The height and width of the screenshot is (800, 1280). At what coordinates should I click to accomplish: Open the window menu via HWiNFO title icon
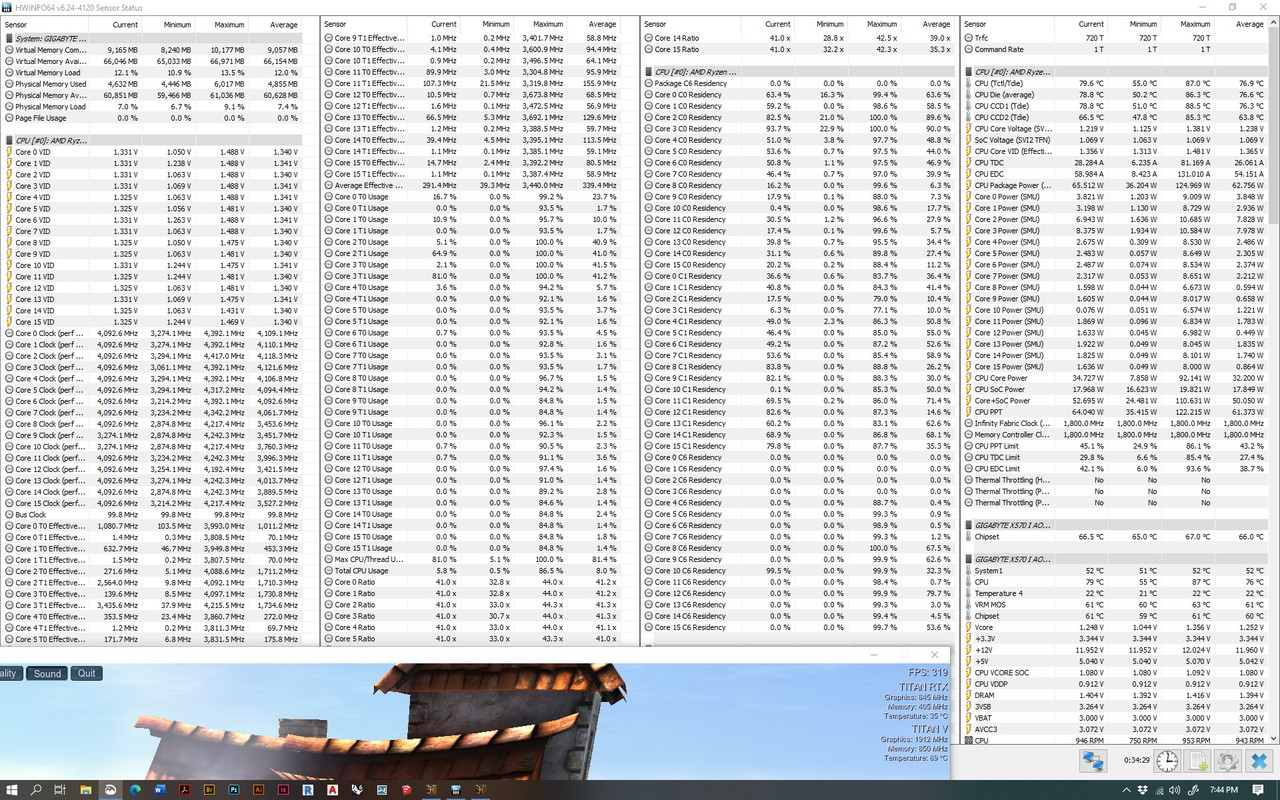(8, 7)
